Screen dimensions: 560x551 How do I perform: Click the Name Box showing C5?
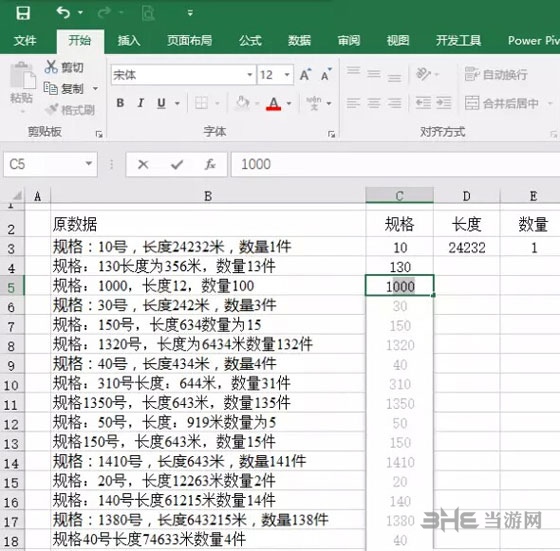pos(44,164)
